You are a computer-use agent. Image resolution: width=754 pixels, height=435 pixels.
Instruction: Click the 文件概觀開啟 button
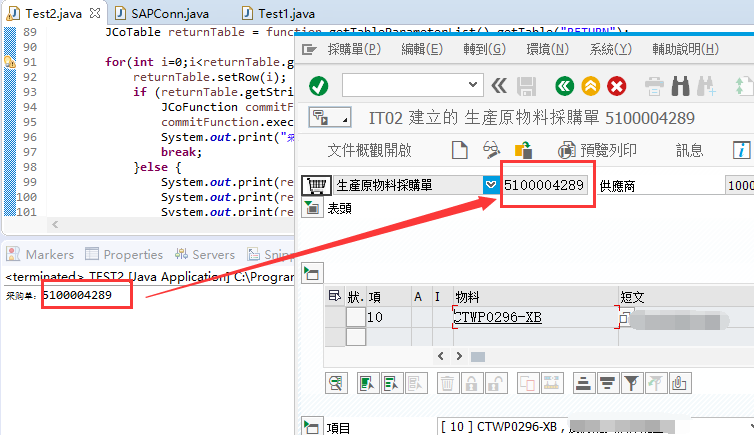pos(369,150)
